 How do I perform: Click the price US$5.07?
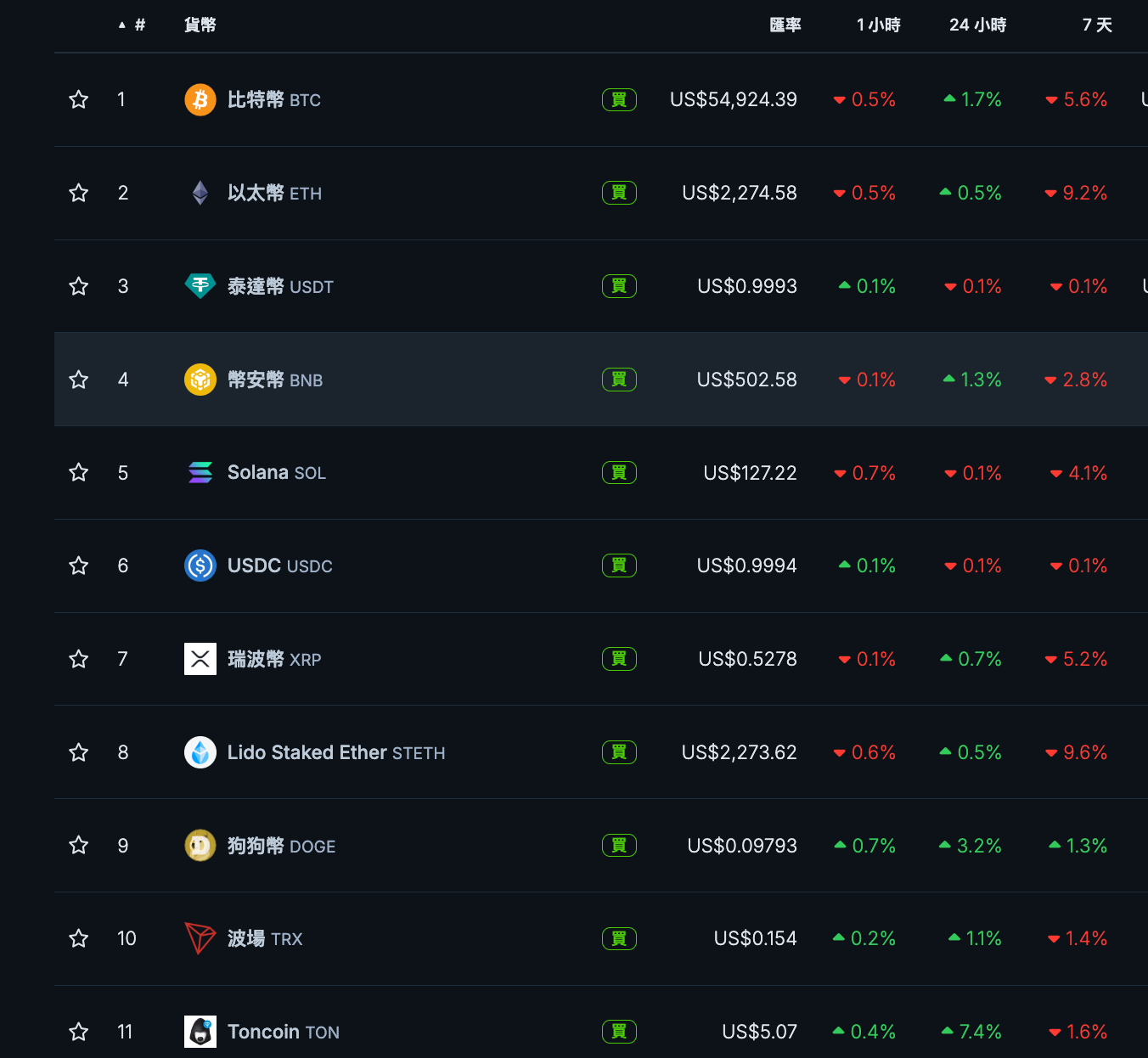(x=760, y=1033)
